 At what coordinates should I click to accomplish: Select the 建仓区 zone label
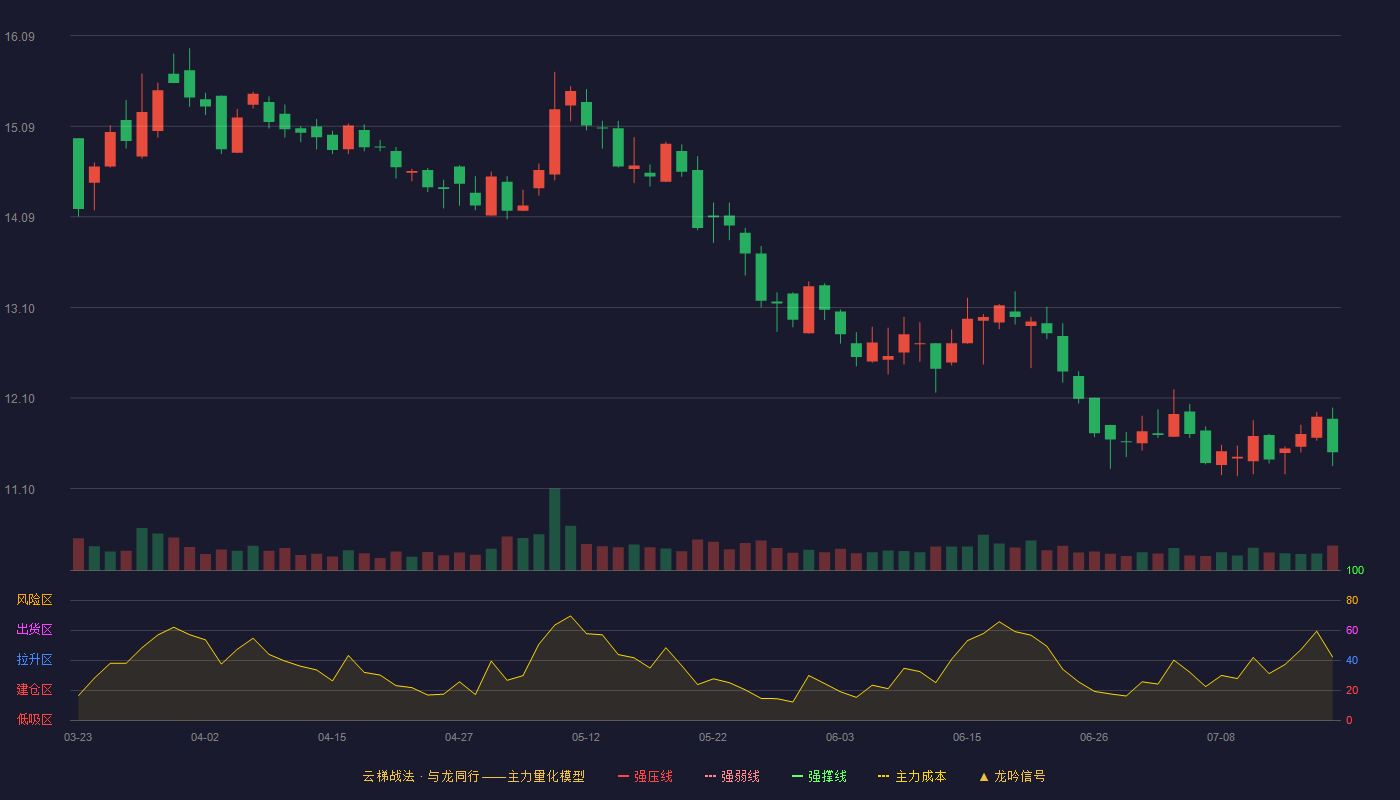[34, 690]
